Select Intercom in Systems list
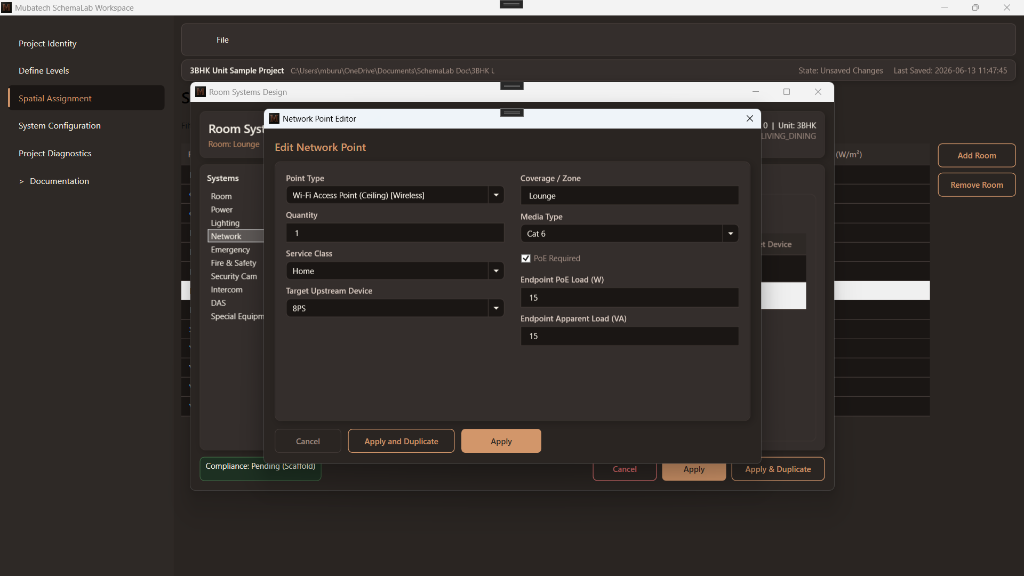This screenshot has width=1024, height=576. [x=226, y=289]
